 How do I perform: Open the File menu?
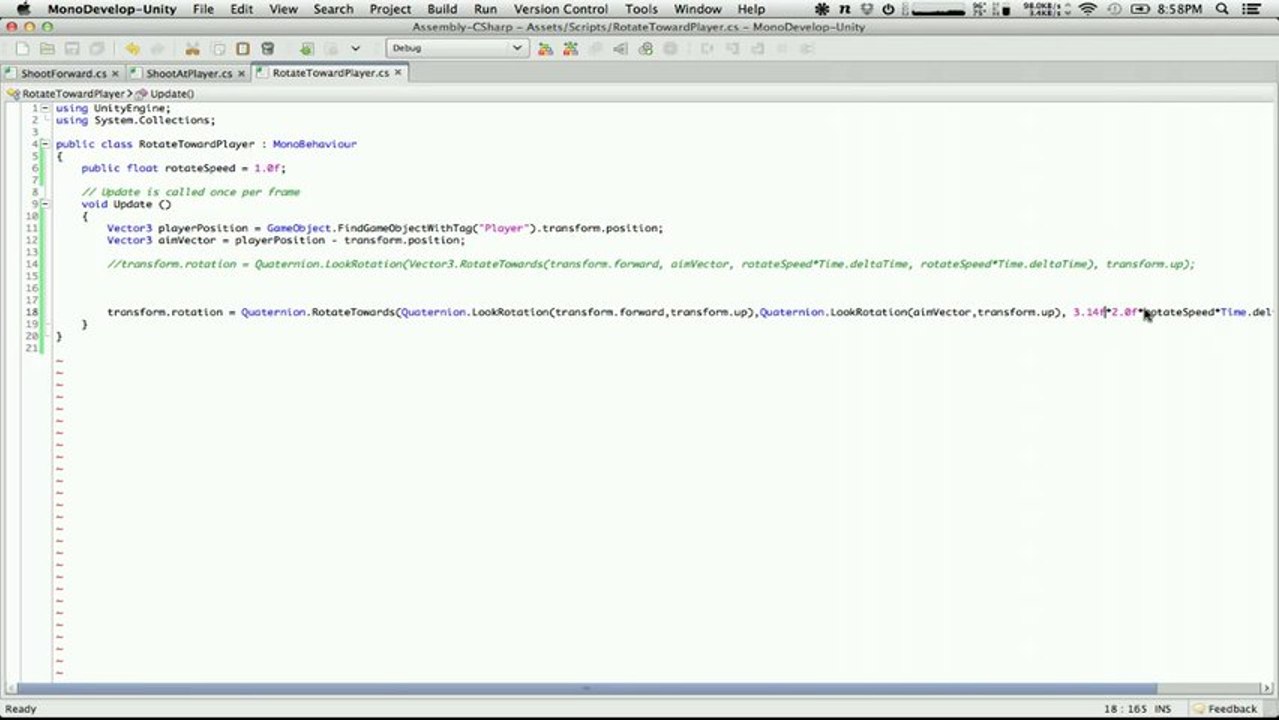click(x=203, y=9)
